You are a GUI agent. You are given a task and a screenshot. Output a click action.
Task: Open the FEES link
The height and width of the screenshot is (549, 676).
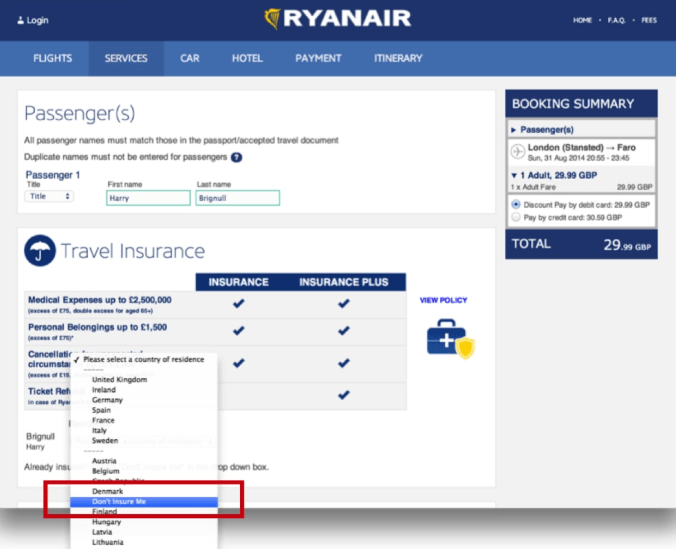[649, 20]
